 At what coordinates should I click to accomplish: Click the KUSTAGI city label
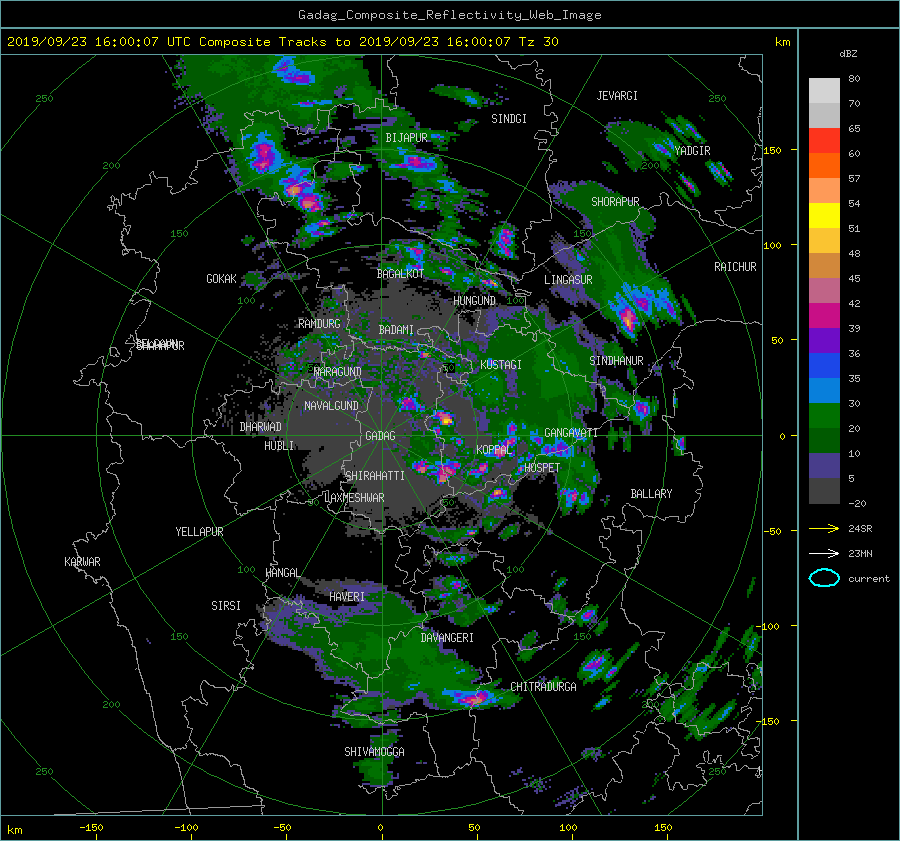point(501,365)
